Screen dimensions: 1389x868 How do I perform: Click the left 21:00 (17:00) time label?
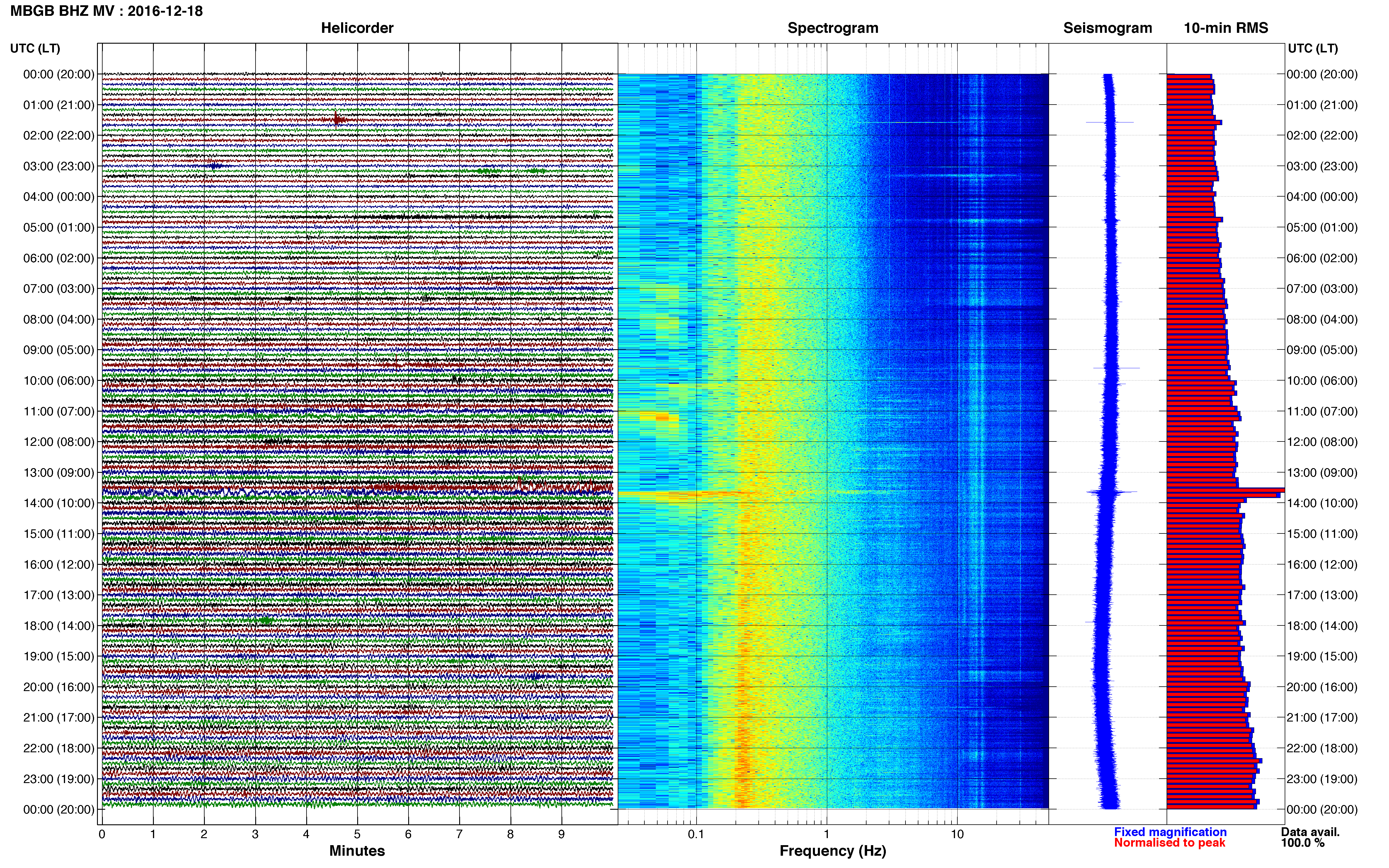pos(59,718)
